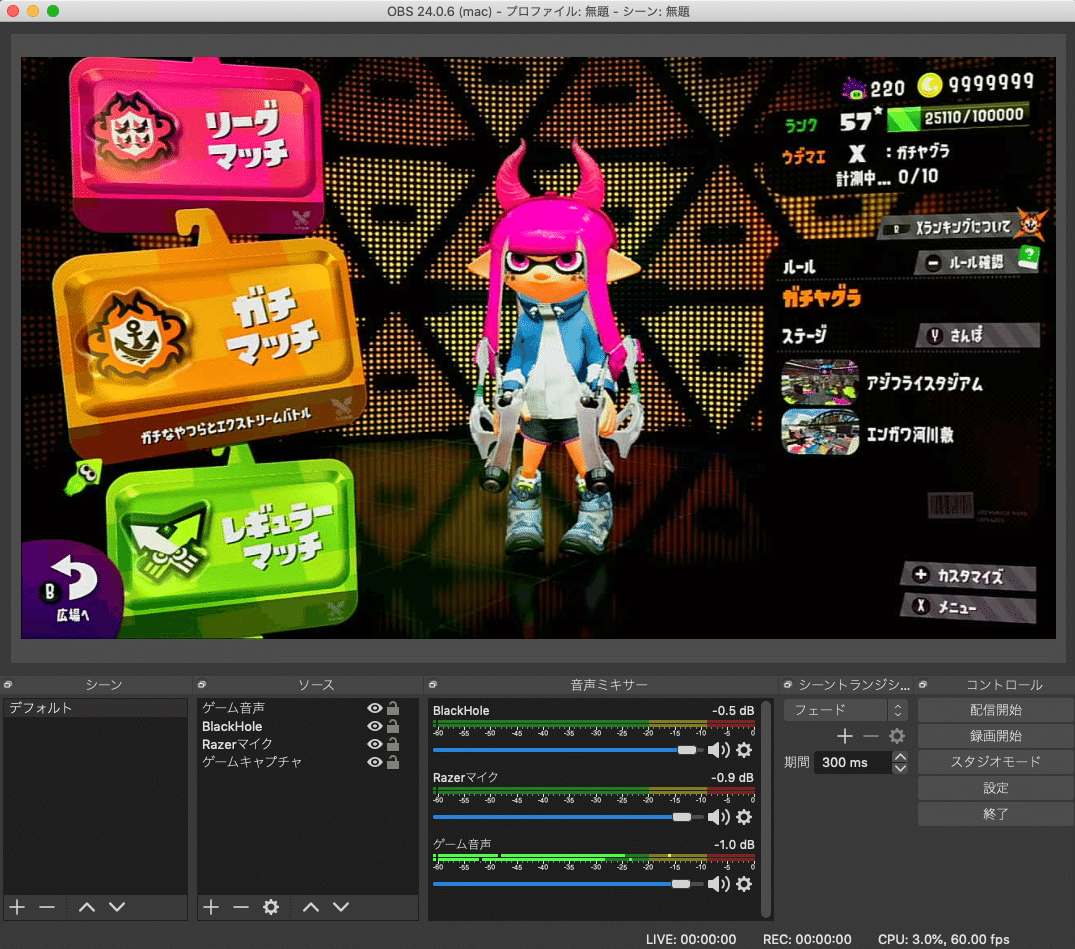Add a new scene with plus icon
The image size is (1075, 949).
click(17, 907)
